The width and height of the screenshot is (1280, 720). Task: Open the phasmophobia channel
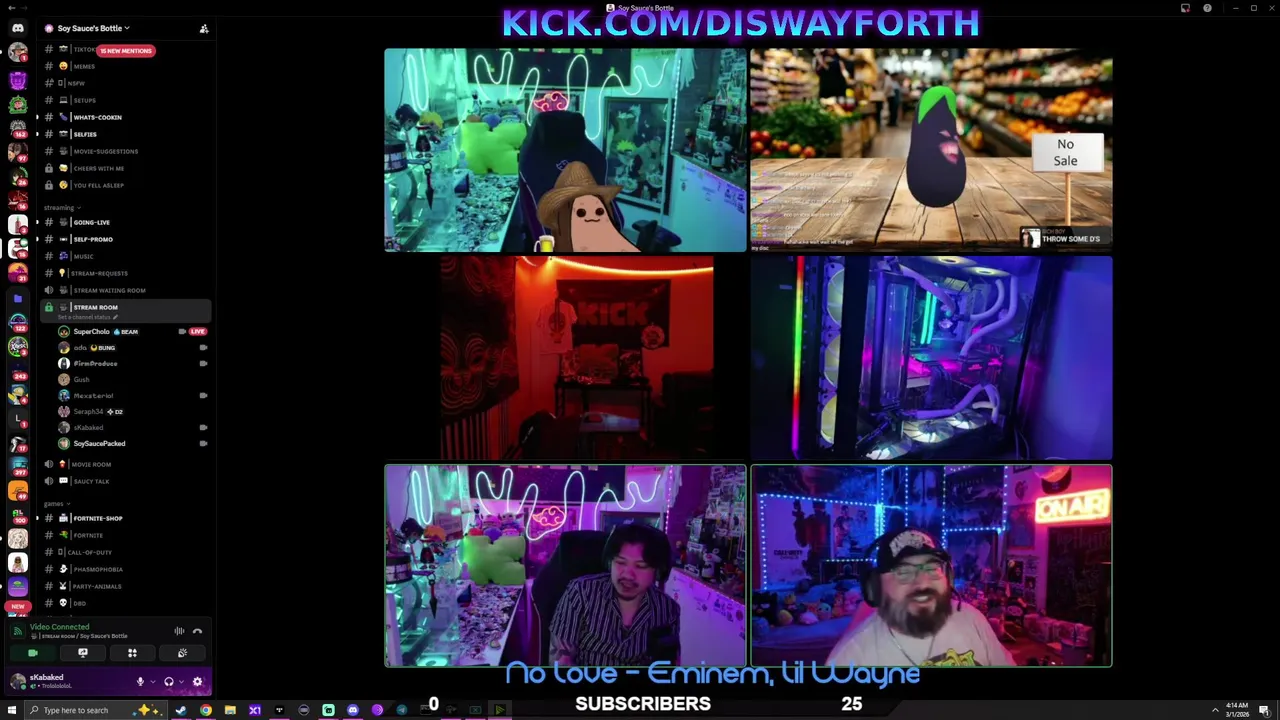(125, 569)
